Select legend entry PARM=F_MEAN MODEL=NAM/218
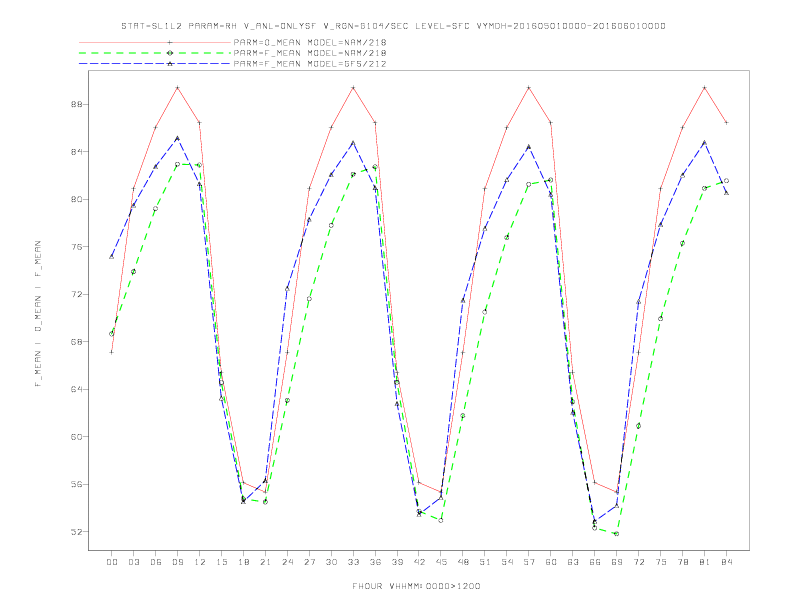This screenshot has height=612, width=792. tap(310, 53)
